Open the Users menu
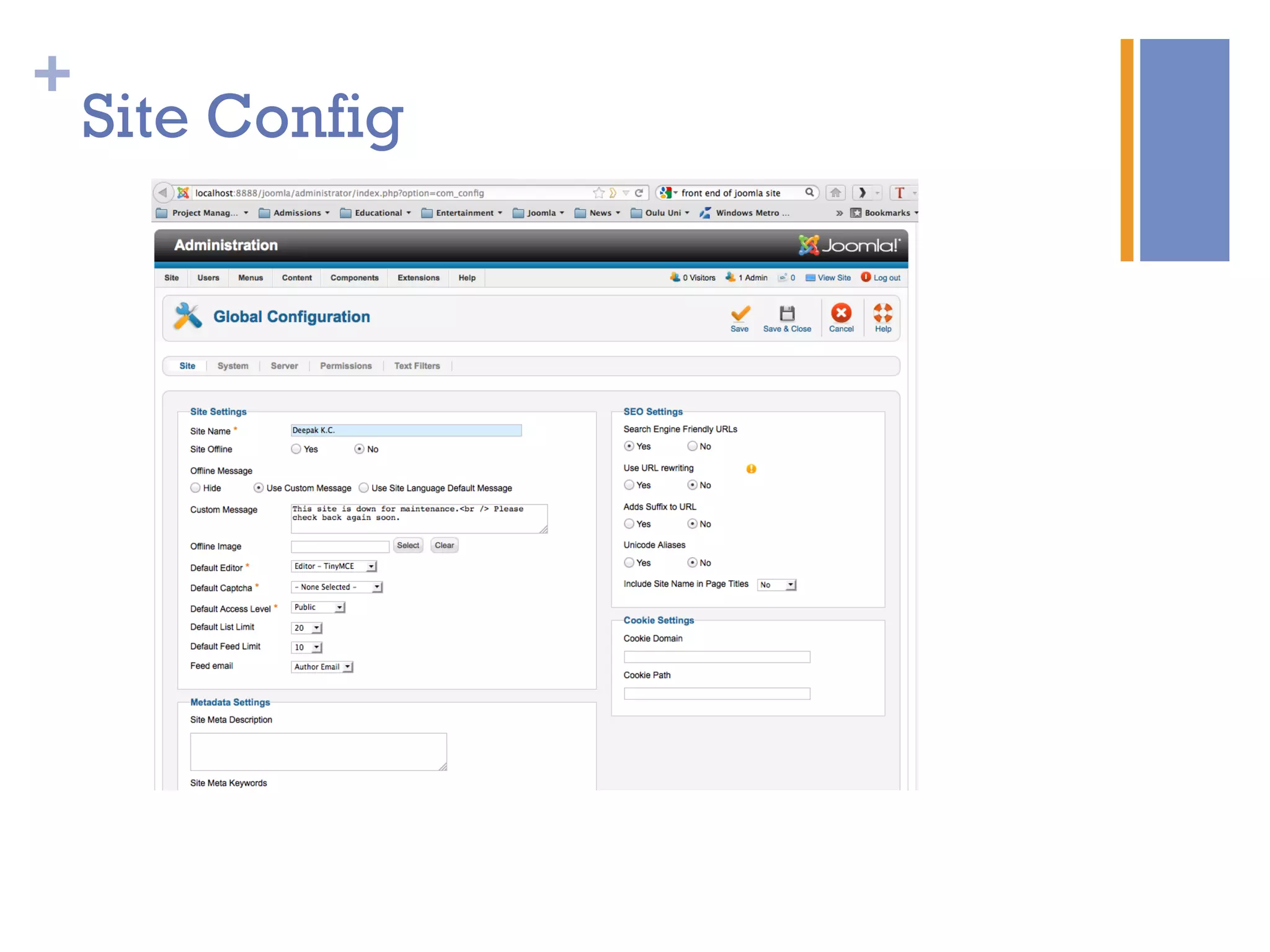This screenshot has width=1270, height=952. (208, 278)
